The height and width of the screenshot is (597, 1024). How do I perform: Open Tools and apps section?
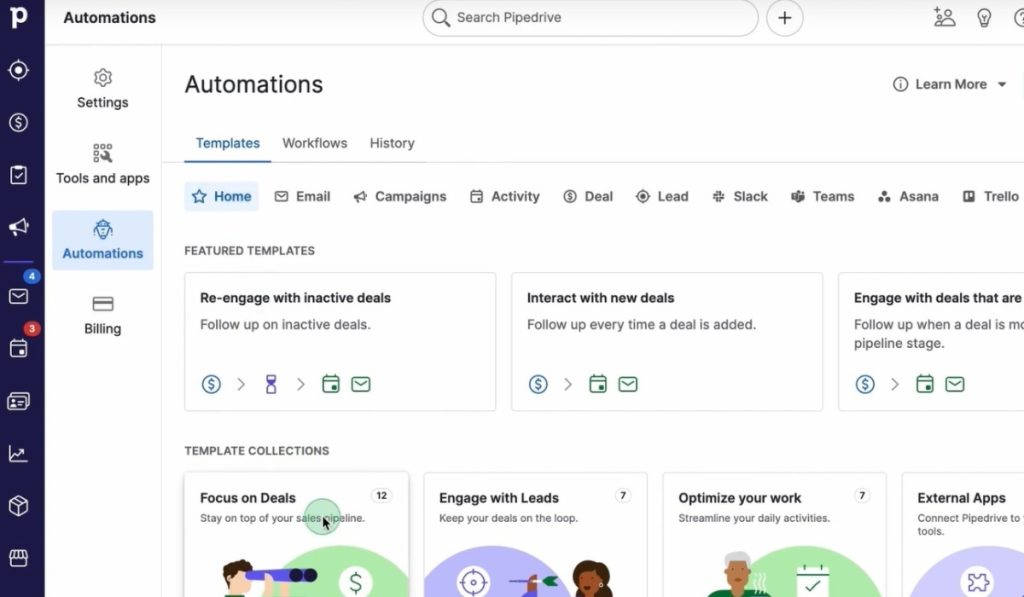point(103,165)
